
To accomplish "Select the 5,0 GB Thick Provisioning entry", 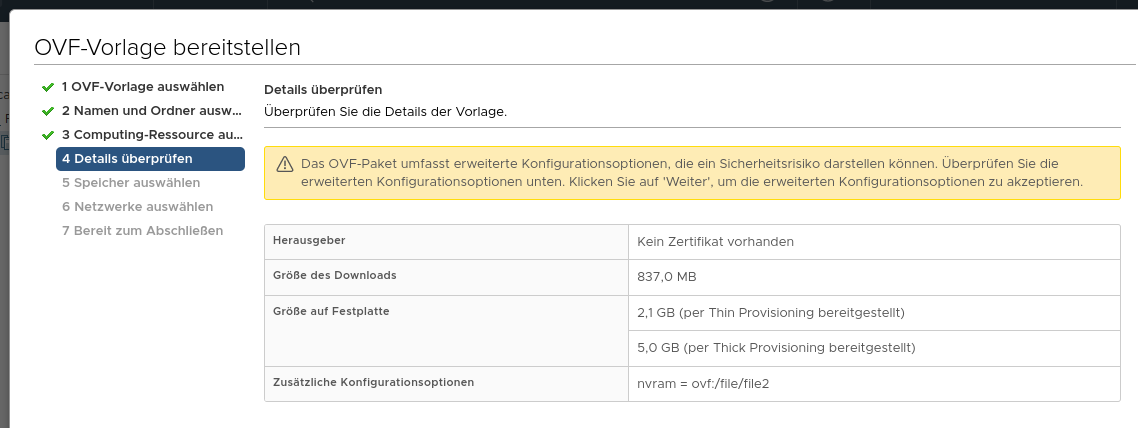I will [x=776, y=348].
